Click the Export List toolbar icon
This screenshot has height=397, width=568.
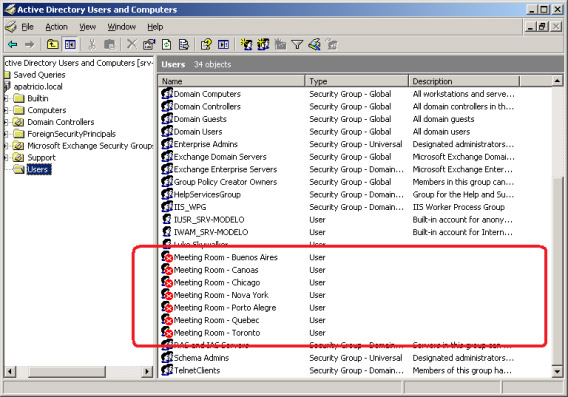pos(184,45)
